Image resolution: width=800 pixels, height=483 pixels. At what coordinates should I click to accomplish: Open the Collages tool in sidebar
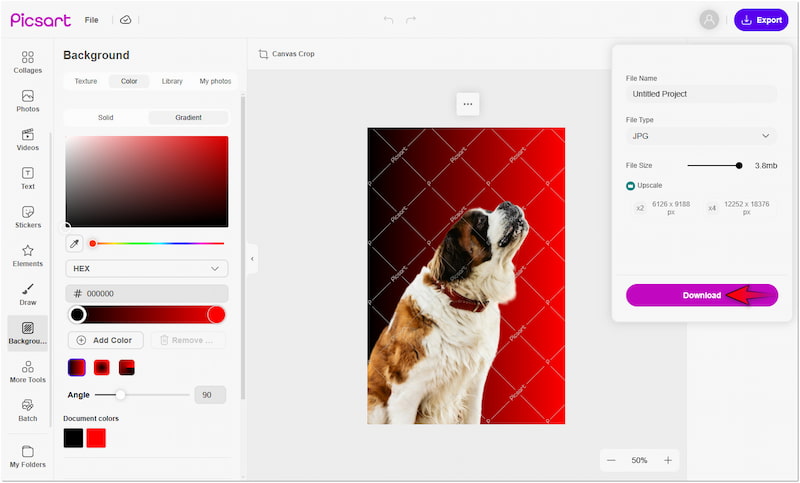27,62
